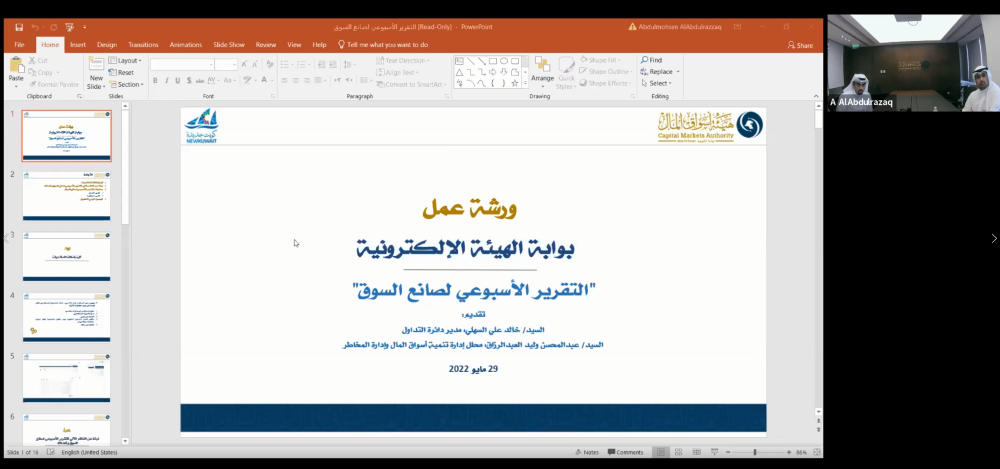Toggle the Comments pane
This screenshot has height=469, width=1000.
[626, 452]
